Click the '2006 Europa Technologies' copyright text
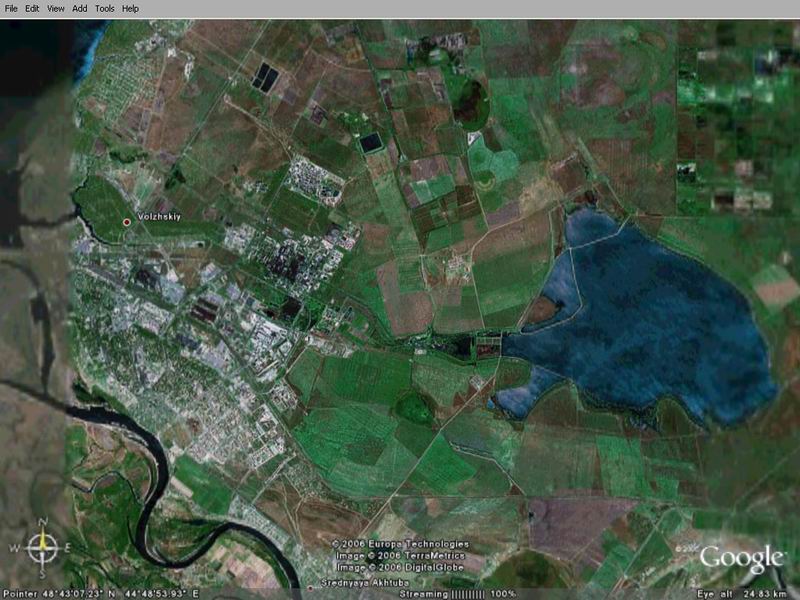This screenshot has width=800, height=600. (400, 544)
